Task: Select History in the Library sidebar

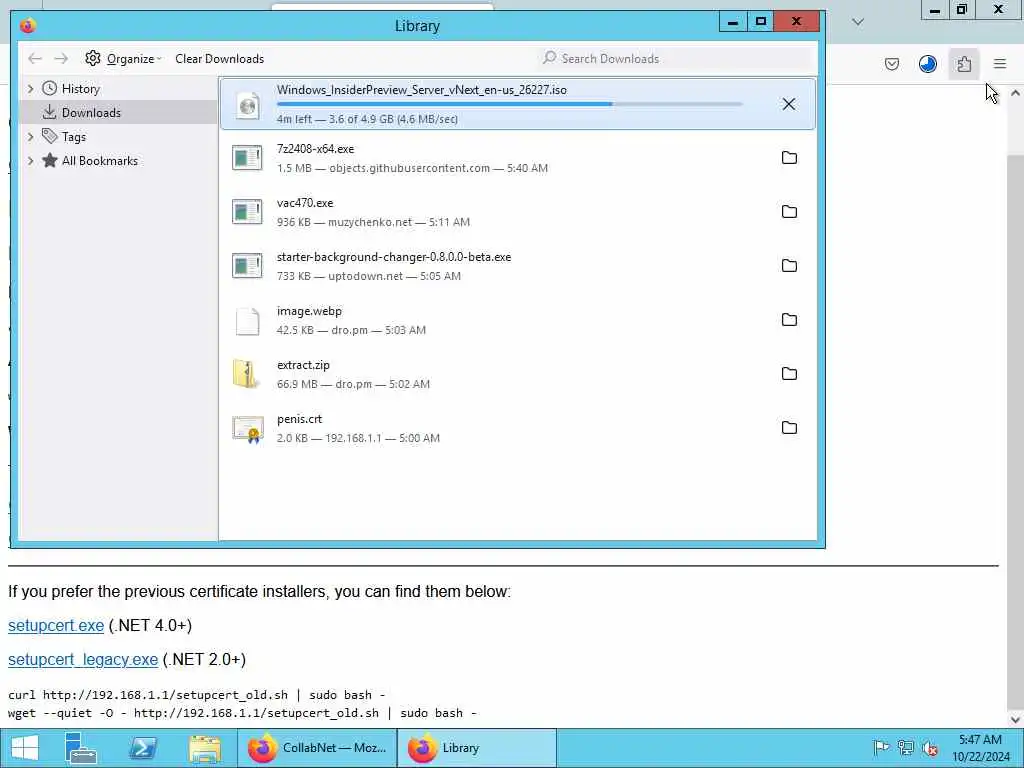Action: coord(80,88)
